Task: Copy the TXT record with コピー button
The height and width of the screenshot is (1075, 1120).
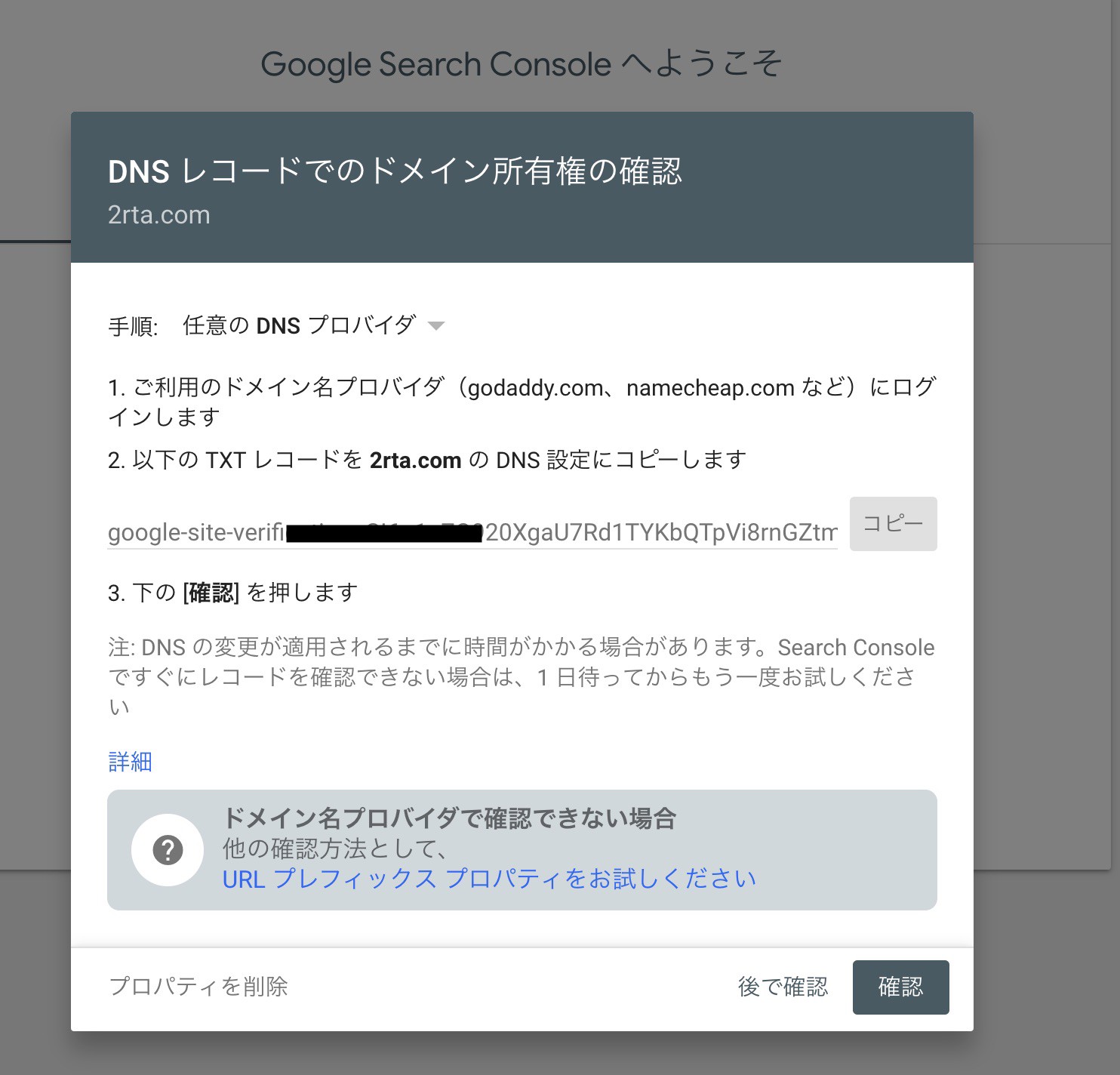Action: pyautogui.click(x=893, y=524)
